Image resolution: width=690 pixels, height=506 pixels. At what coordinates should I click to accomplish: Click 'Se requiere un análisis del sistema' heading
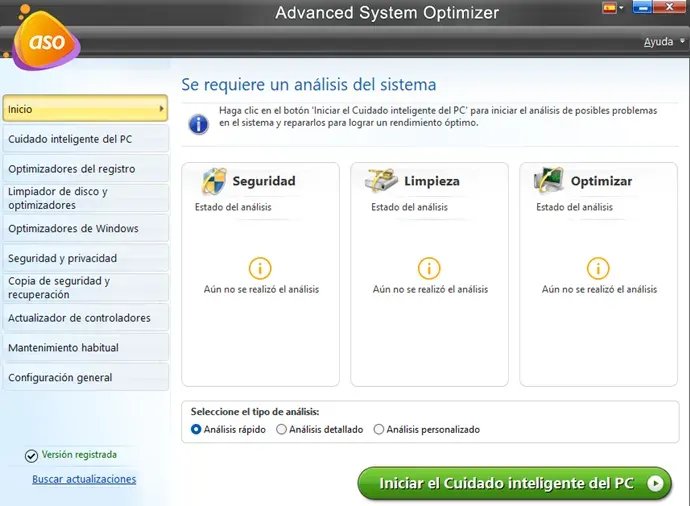click(x=309, y=84)
